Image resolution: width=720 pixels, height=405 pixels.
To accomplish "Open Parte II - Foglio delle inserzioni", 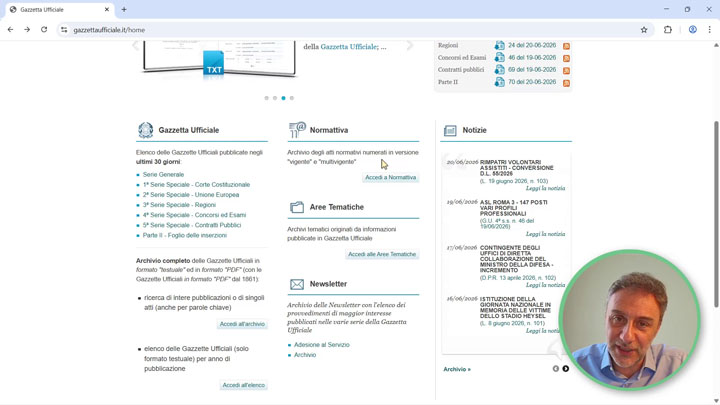I will (x=185, y=235).
